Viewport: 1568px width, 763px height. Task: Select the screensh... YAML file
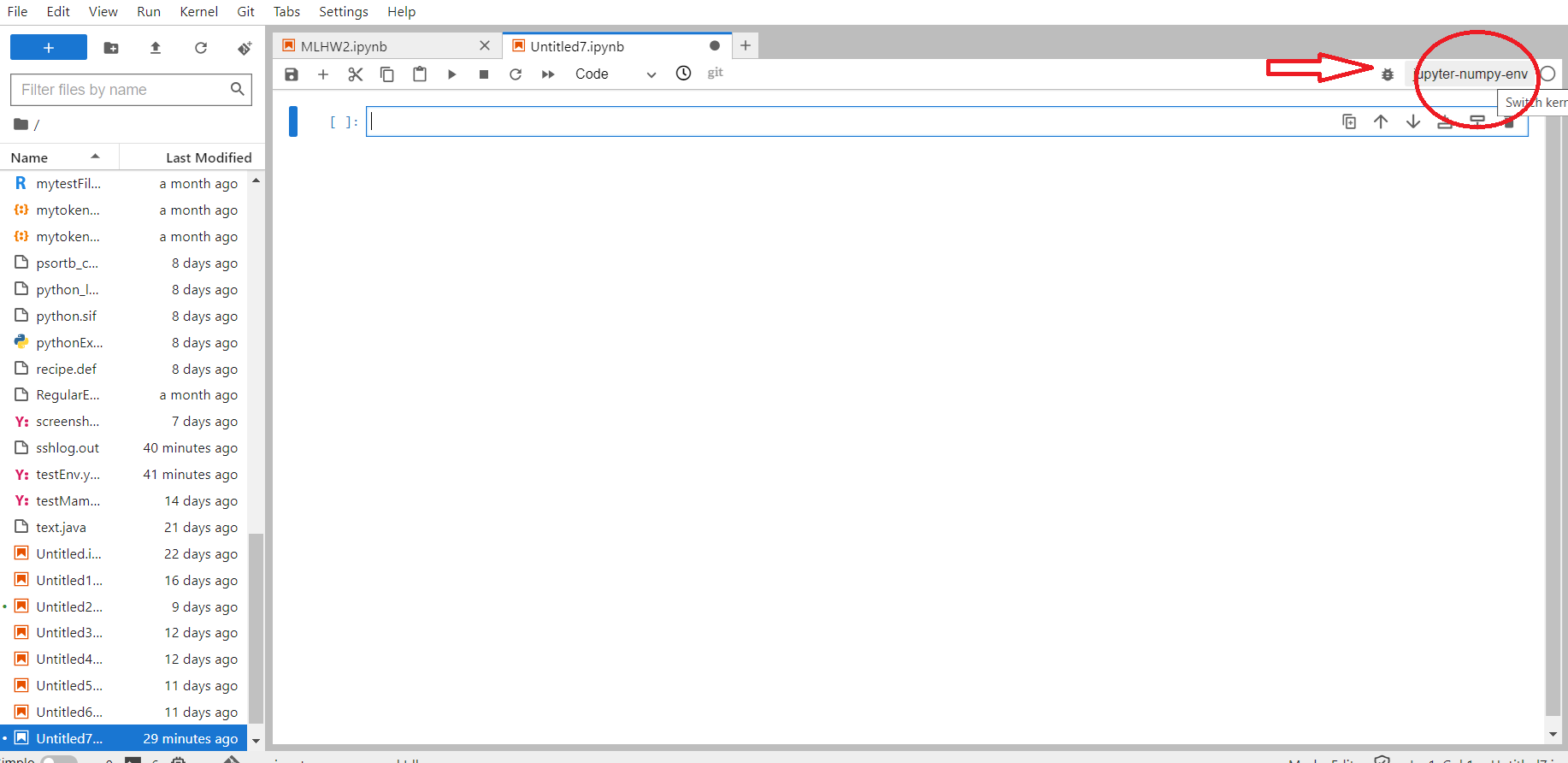(124, 422)
